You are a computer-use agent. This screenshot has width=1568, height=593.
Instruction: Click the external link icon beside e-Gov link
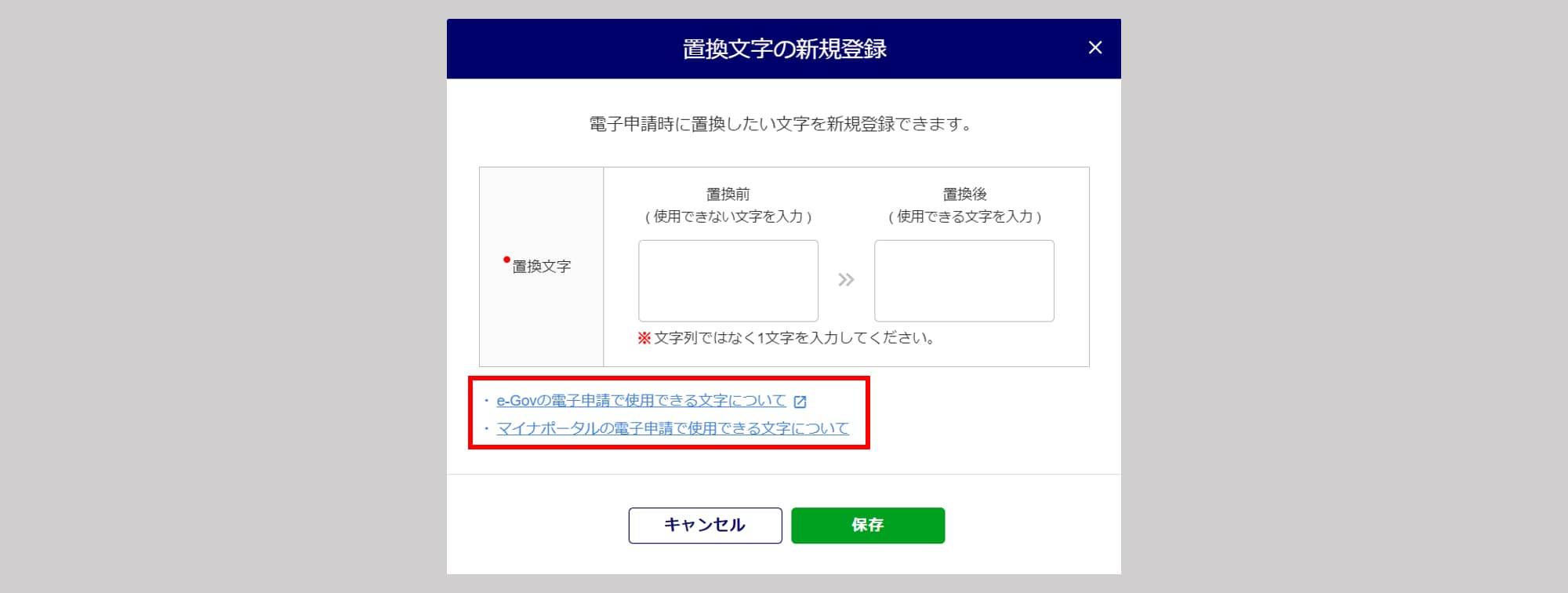[800, 402]
